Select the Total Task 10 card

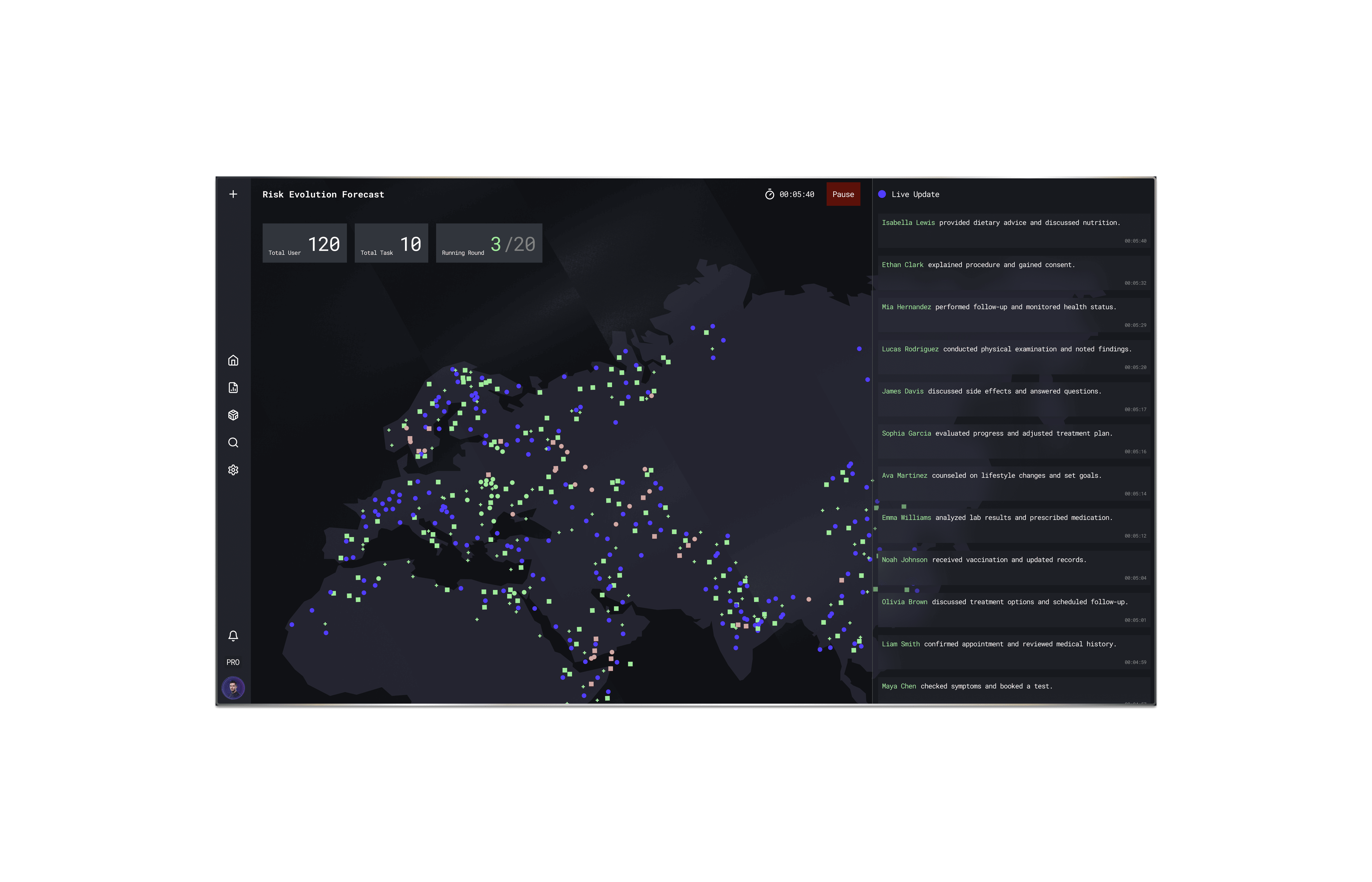click(391, 244)
